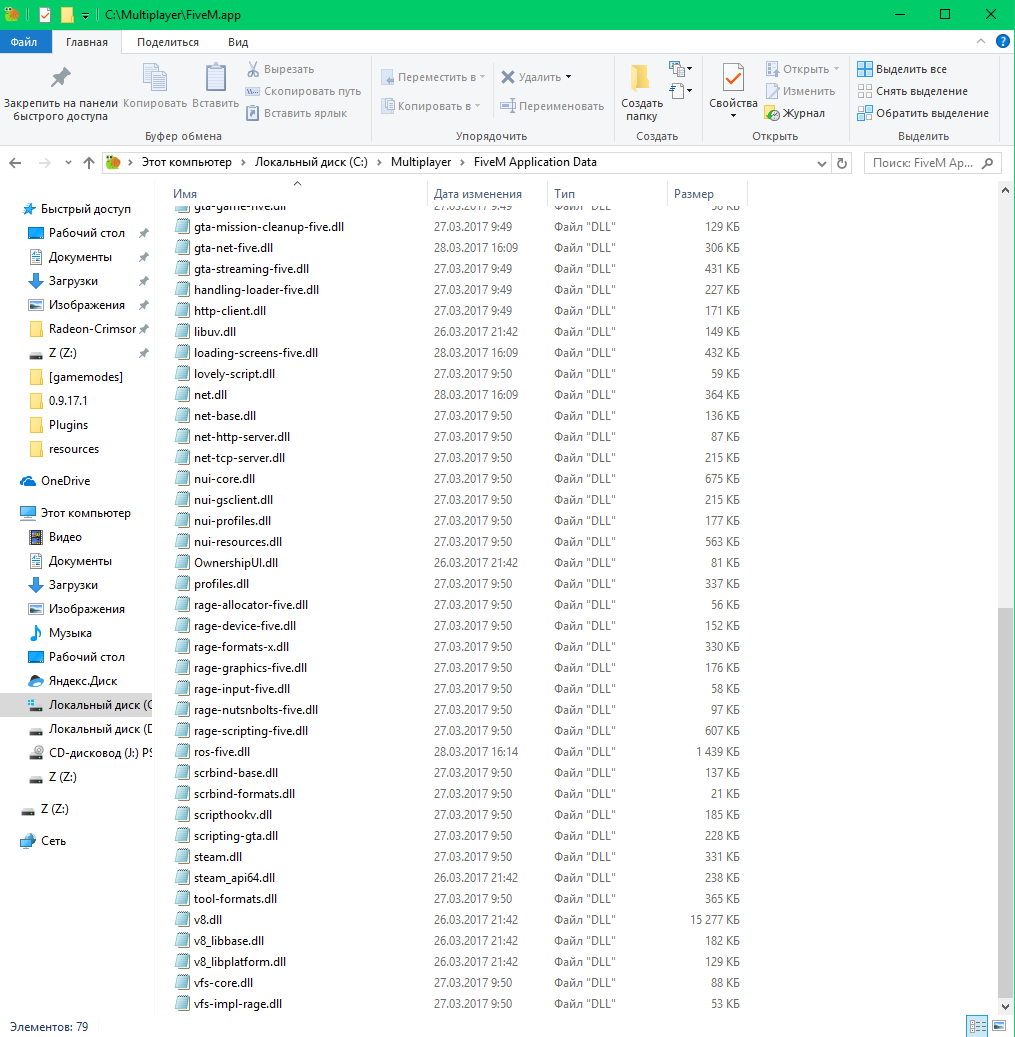Open recent locations dropdown arrow
This screenshot has height=1037, width=1015.
[x=68, y=163]
